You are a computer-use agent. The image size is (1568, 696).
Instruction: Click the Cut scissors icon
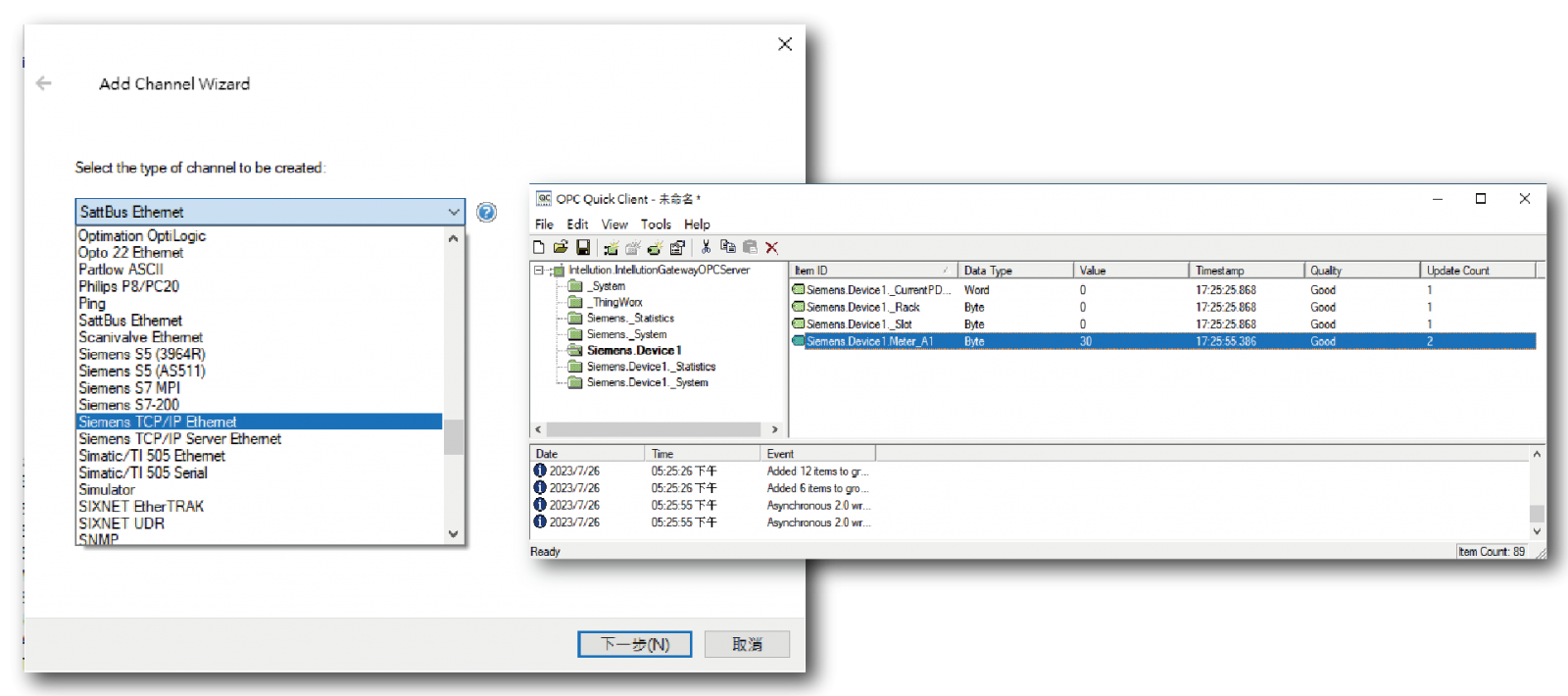706,248
